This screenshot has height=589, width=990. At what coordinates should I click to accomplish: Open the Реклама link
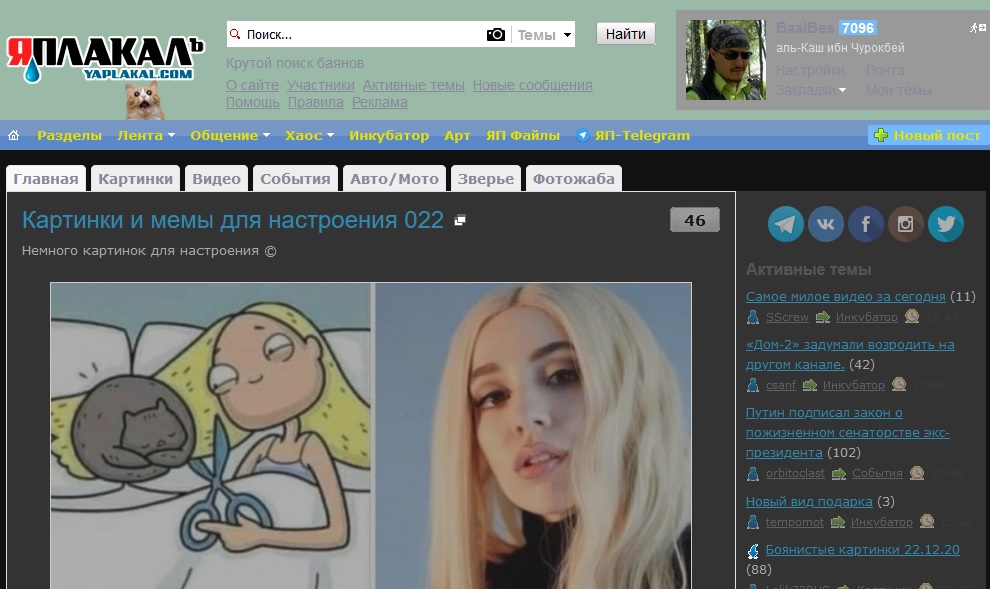click(x=379, y=102)
